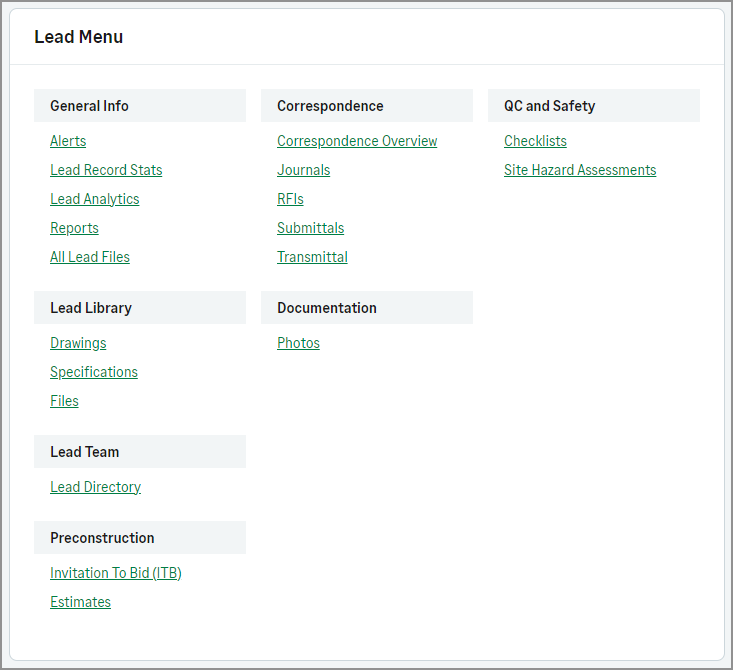The width and height of the screenshot is (733, 670).
Task: Open the Estimates link
Action: click(80, 602)
